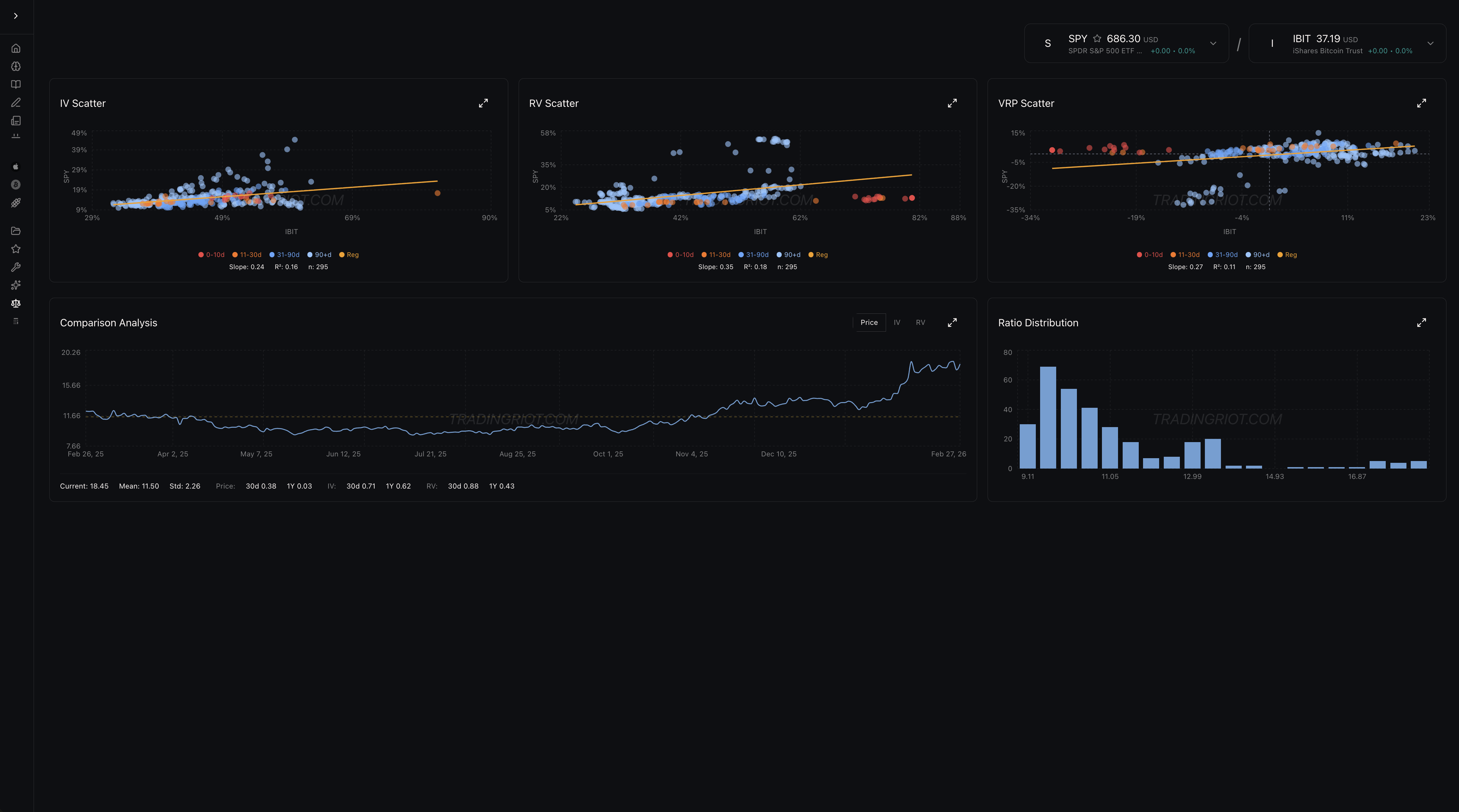Image resolution: width=1459 pixels, height=812 pixels.
Task: Favorite SPY with the star icon
Action: (x=1097, y=39)
